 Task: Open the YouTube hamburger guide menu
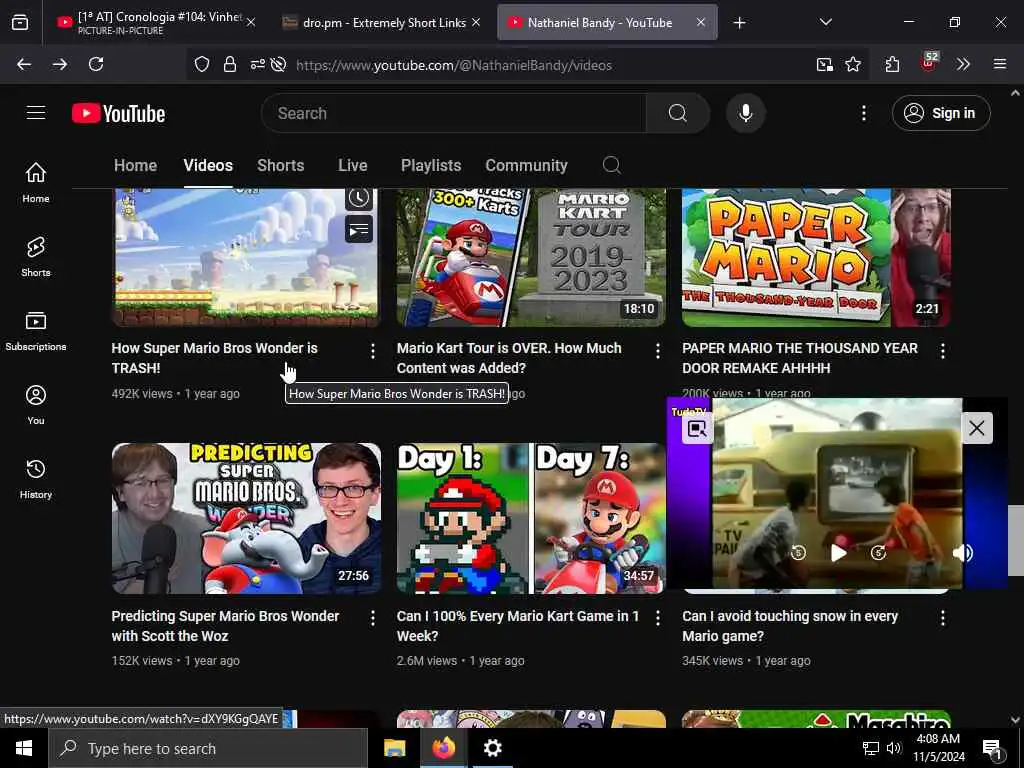point(36,113)
